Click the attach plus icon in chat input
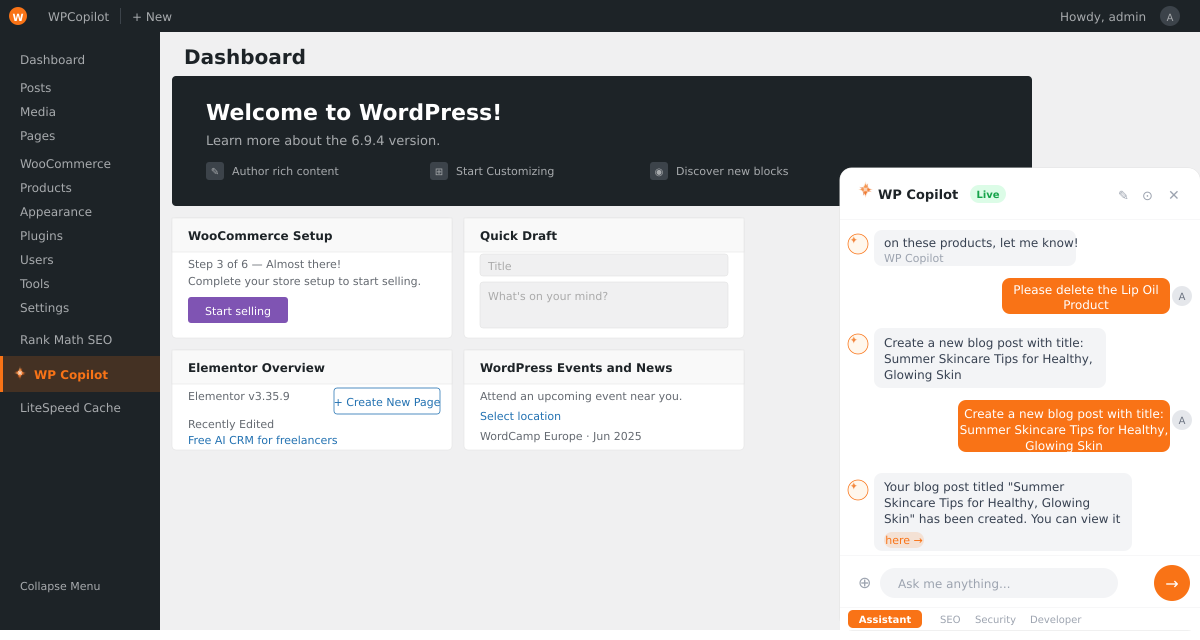This screenshot has height=640, width=1200. [864, 582]
